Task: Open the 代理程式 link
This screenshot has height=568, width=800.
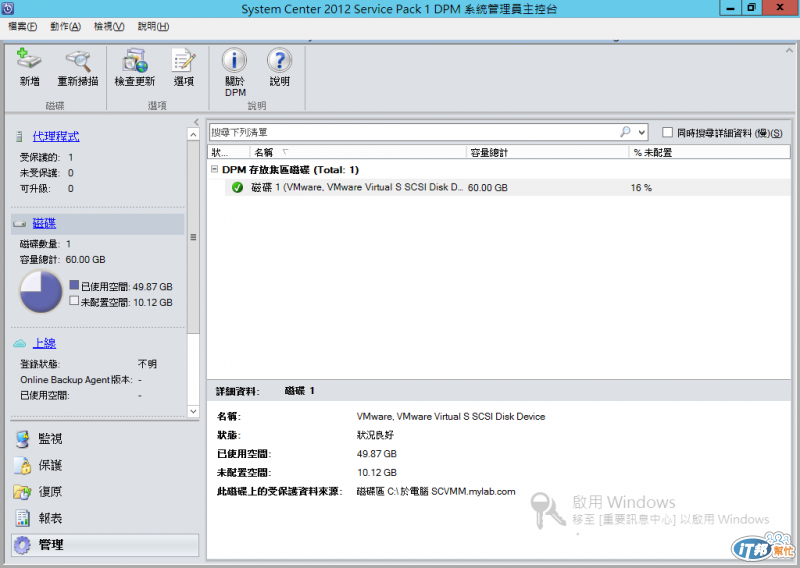Action: tap(56, 136)
